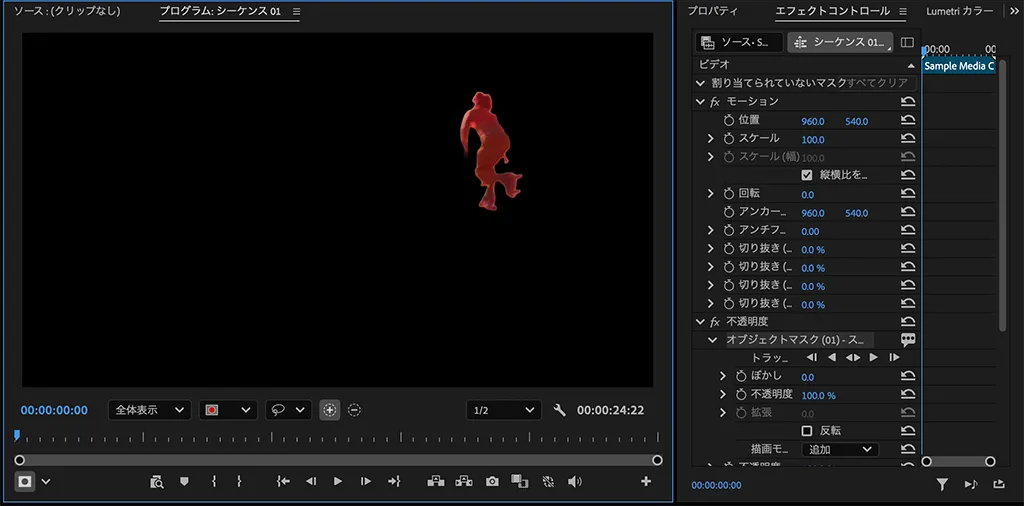The width and height of the screenshot is (1024, 506).
Task: Click the すべてクリア clear all button
Action: (878, 83)
